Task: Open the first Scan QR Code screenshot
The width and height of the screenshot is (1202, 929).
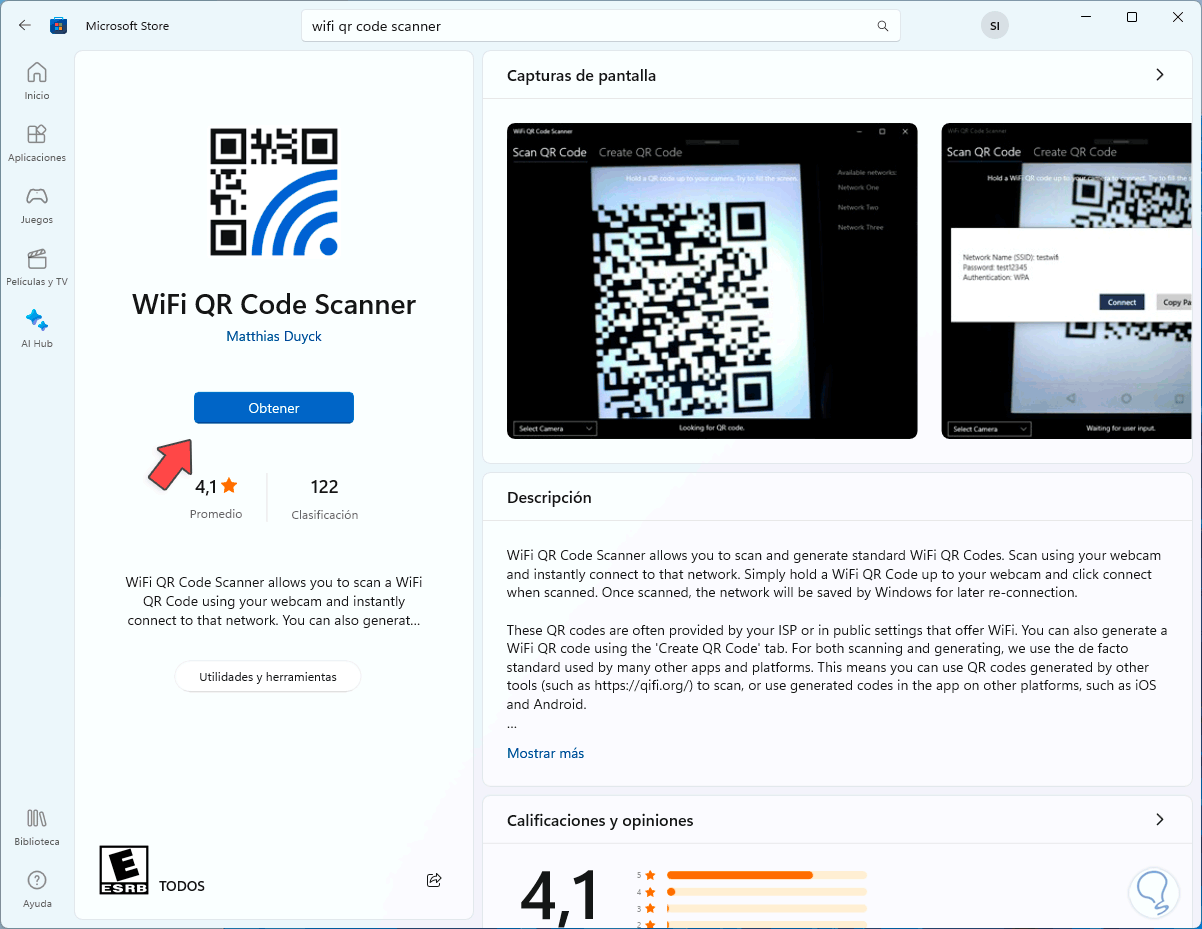Action: click(712, 281)
